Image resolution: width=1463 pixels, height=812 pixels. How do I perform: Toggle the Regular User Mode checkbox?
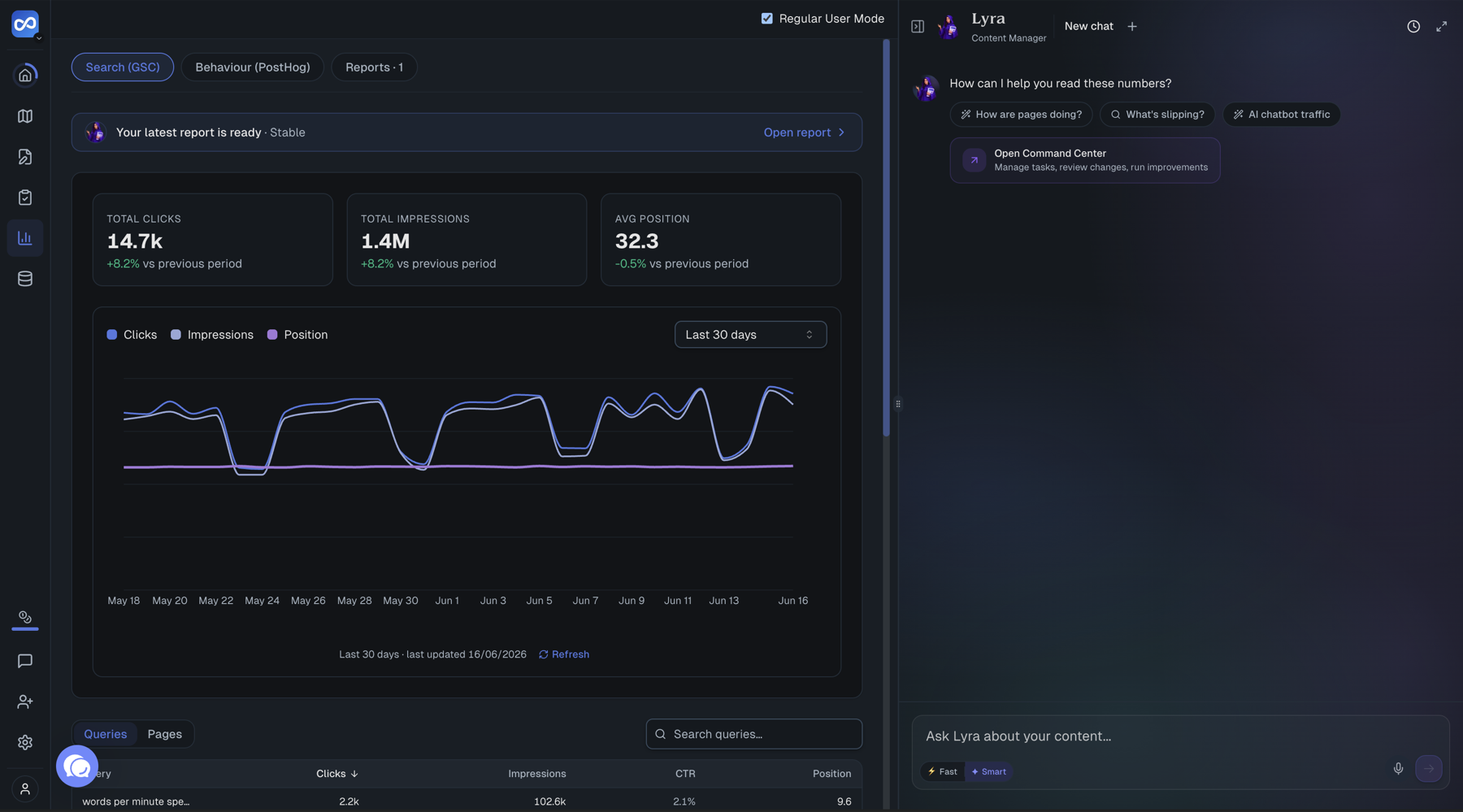tap(766, 19)
